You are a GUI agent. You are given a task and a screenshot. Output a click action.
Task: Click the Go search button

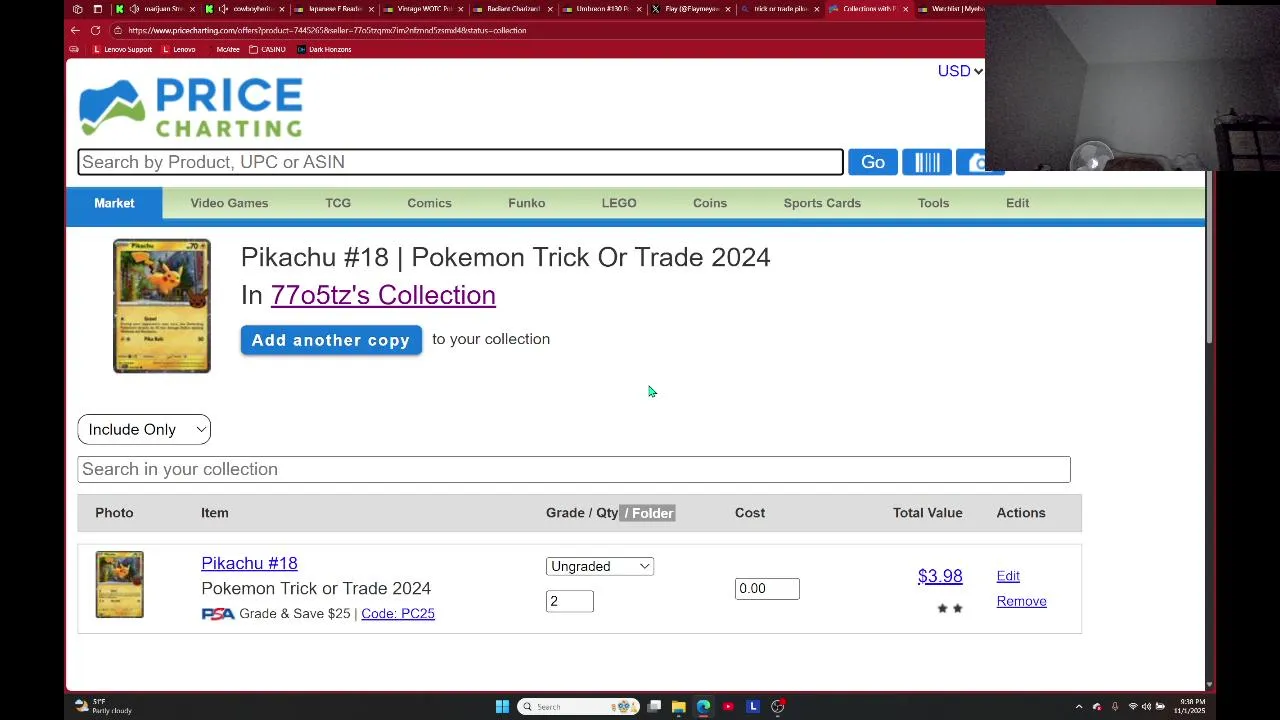[873, 162]
